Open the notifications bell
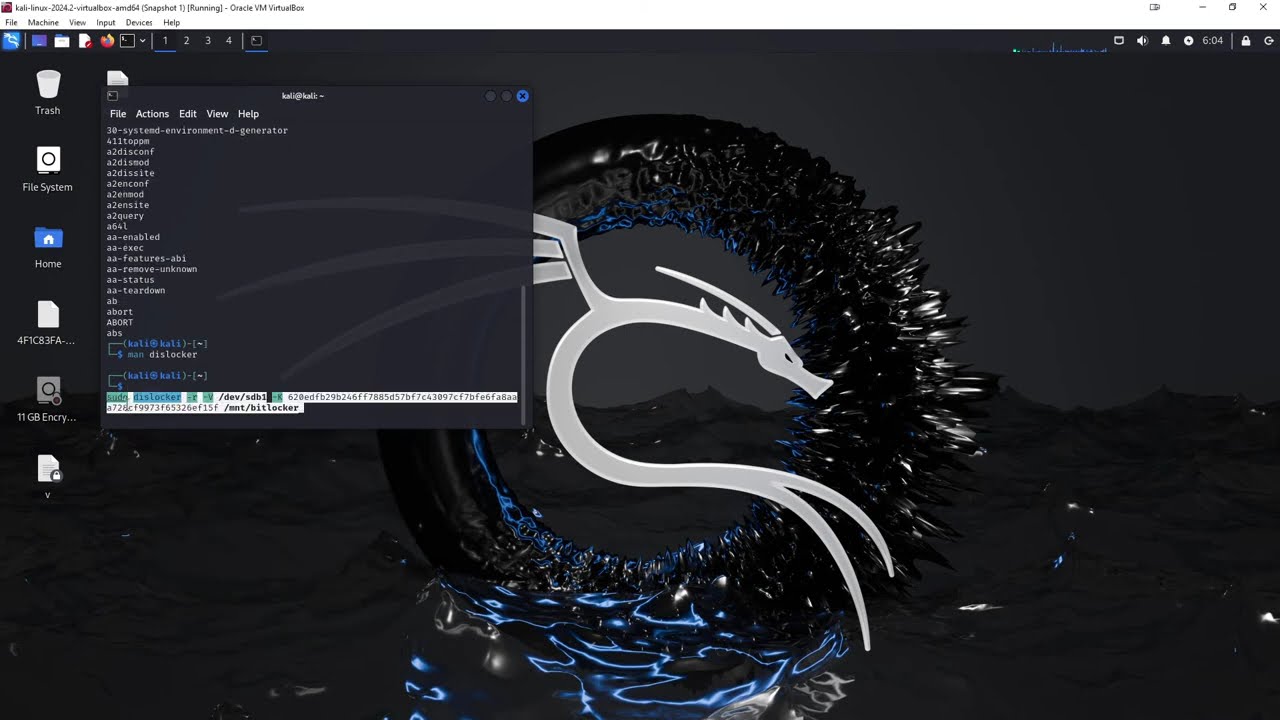The height and width of the screenshot is (720, 1280). pyautogui.click(x=1165, y=41)
